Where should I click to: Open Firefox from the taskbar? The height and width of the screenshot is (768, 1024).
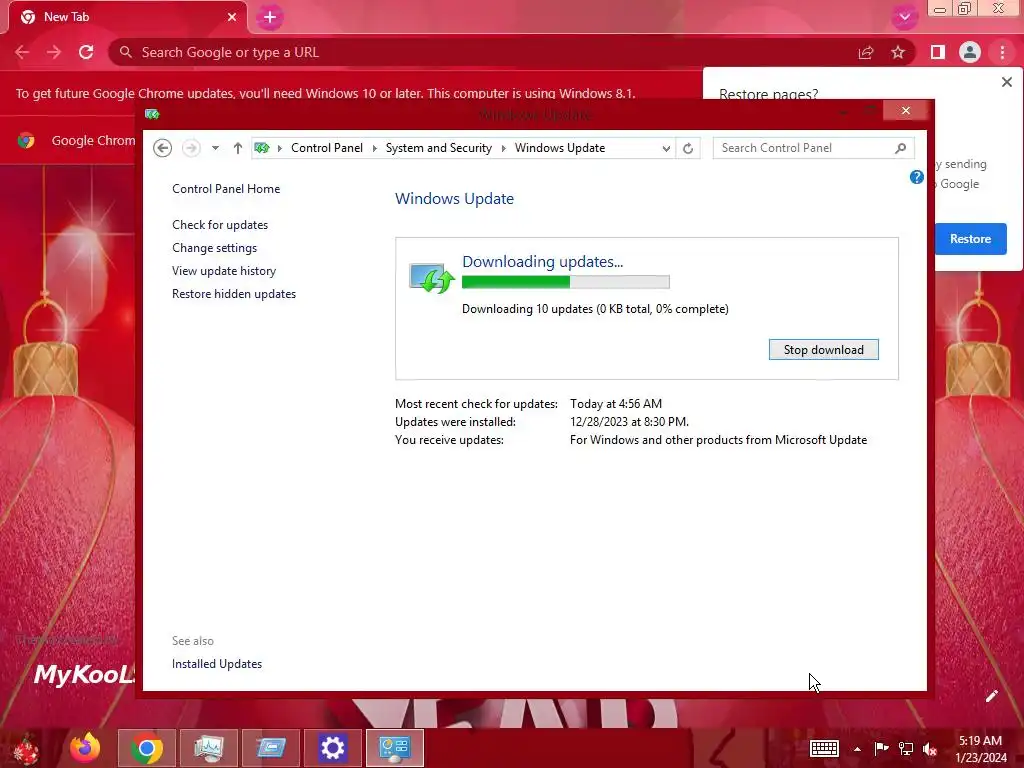point(85,748)
